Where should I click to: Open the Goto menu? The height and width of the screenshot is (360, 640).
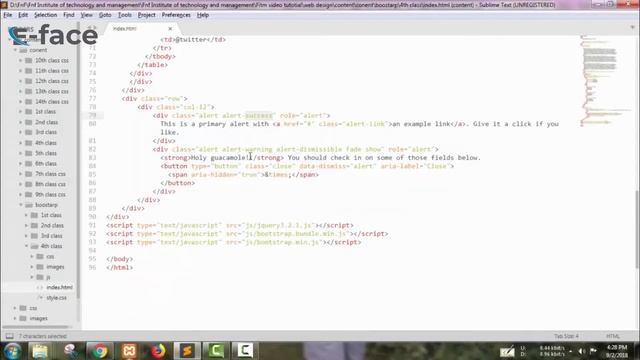[x=105, y=15]
